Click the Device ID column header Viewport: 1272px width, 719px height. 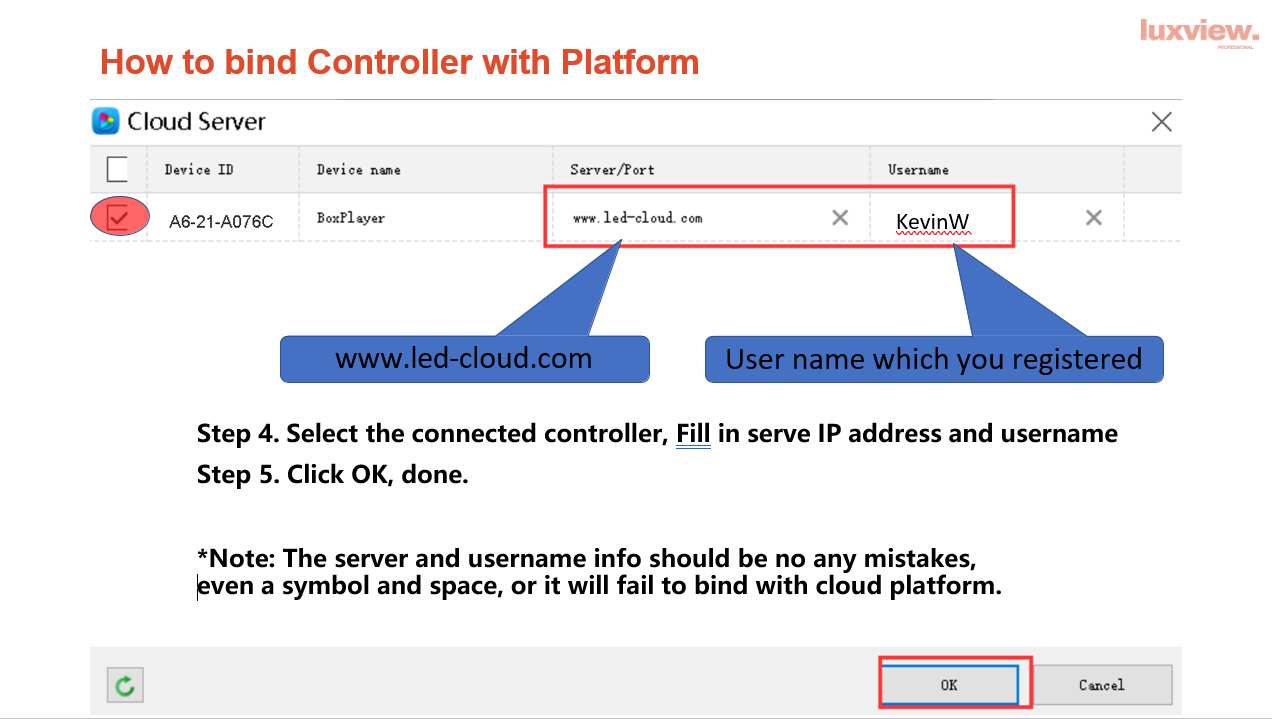pyautogui.click(x=199, y=170)
